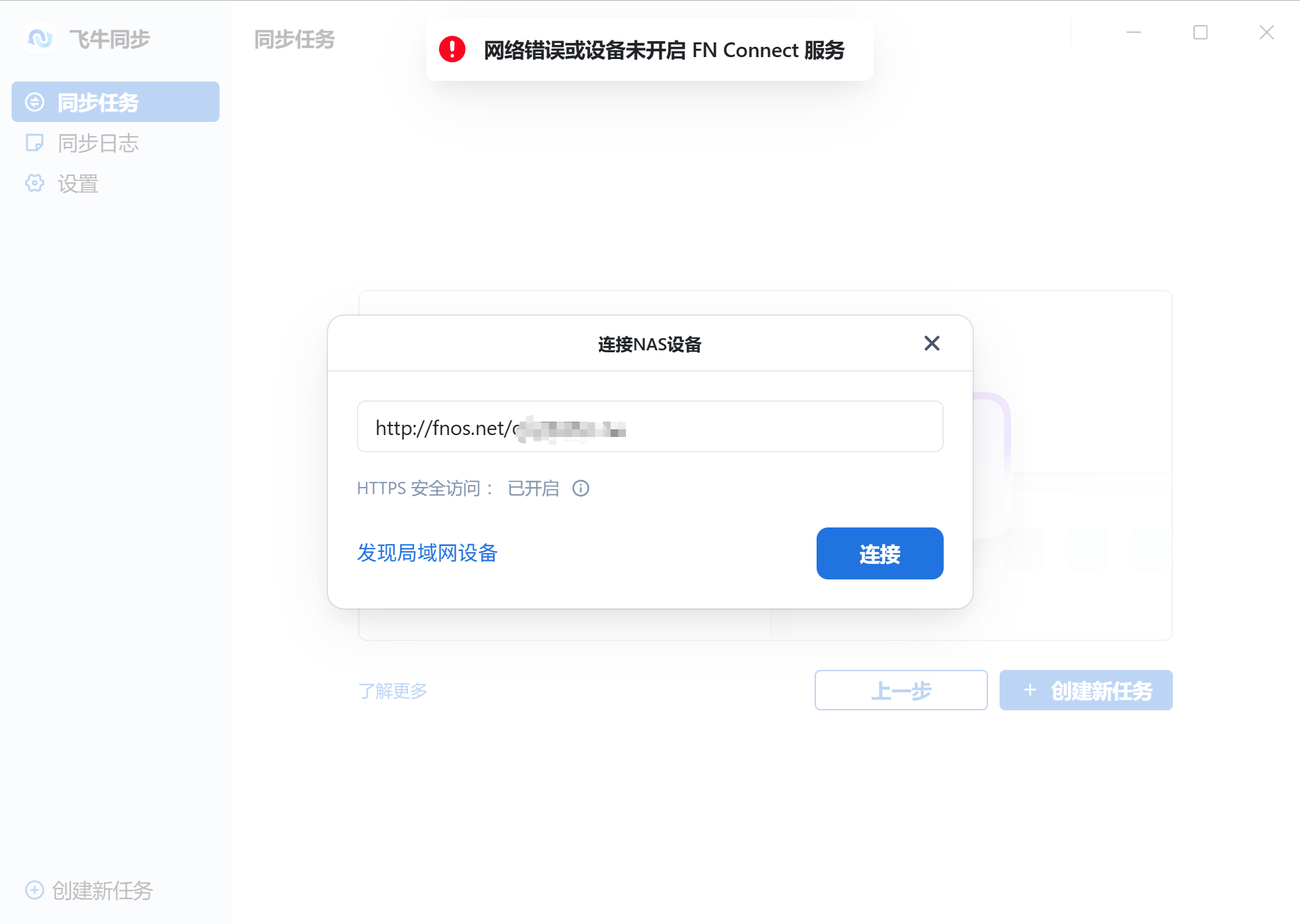Image resolution: width=1300 pixels, height=924 pixels.
Task: Click the red error alert icon
Action: 452,49
